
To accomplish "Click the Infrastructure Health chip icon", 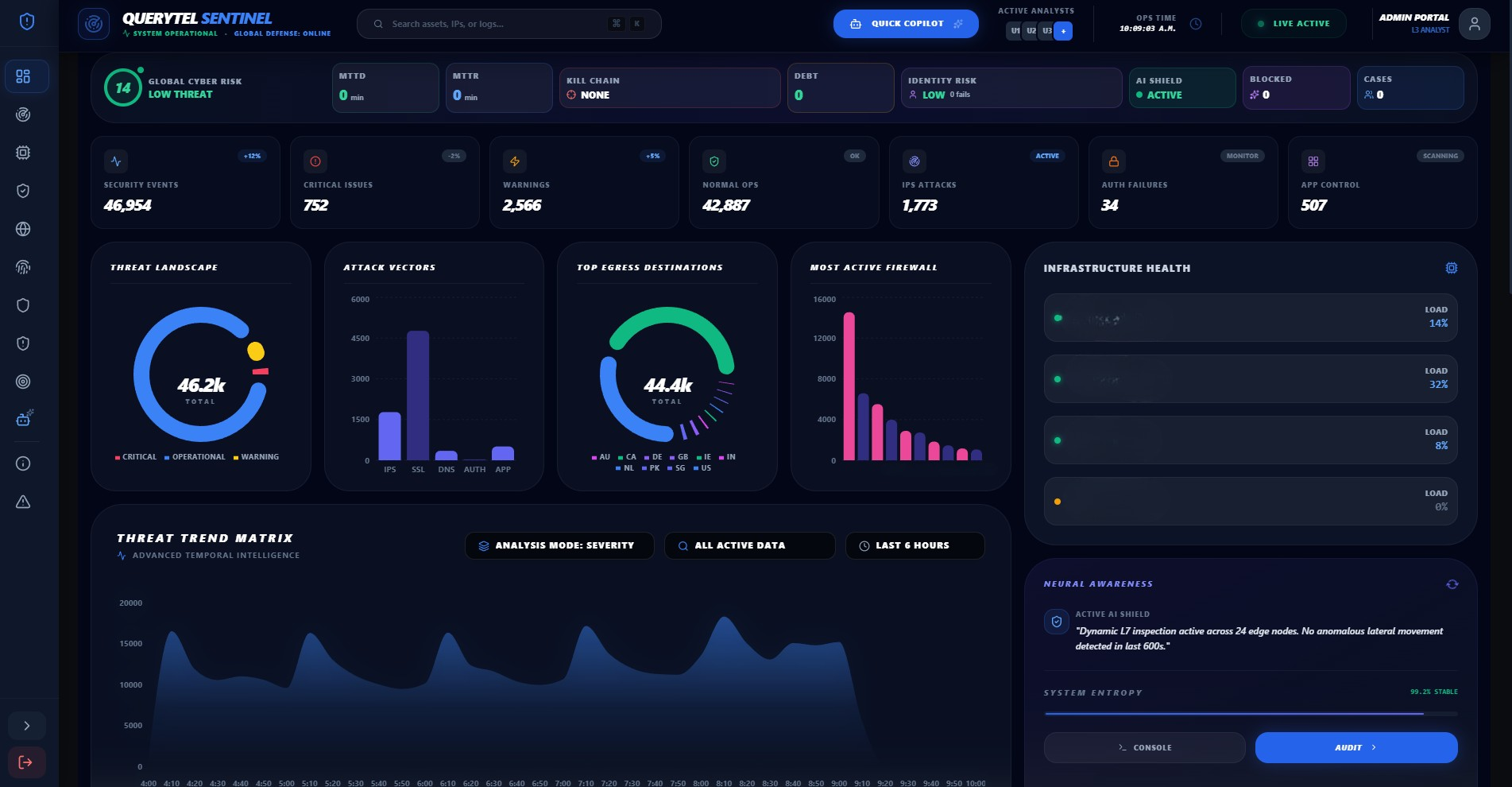I will tap(1451, 269).
